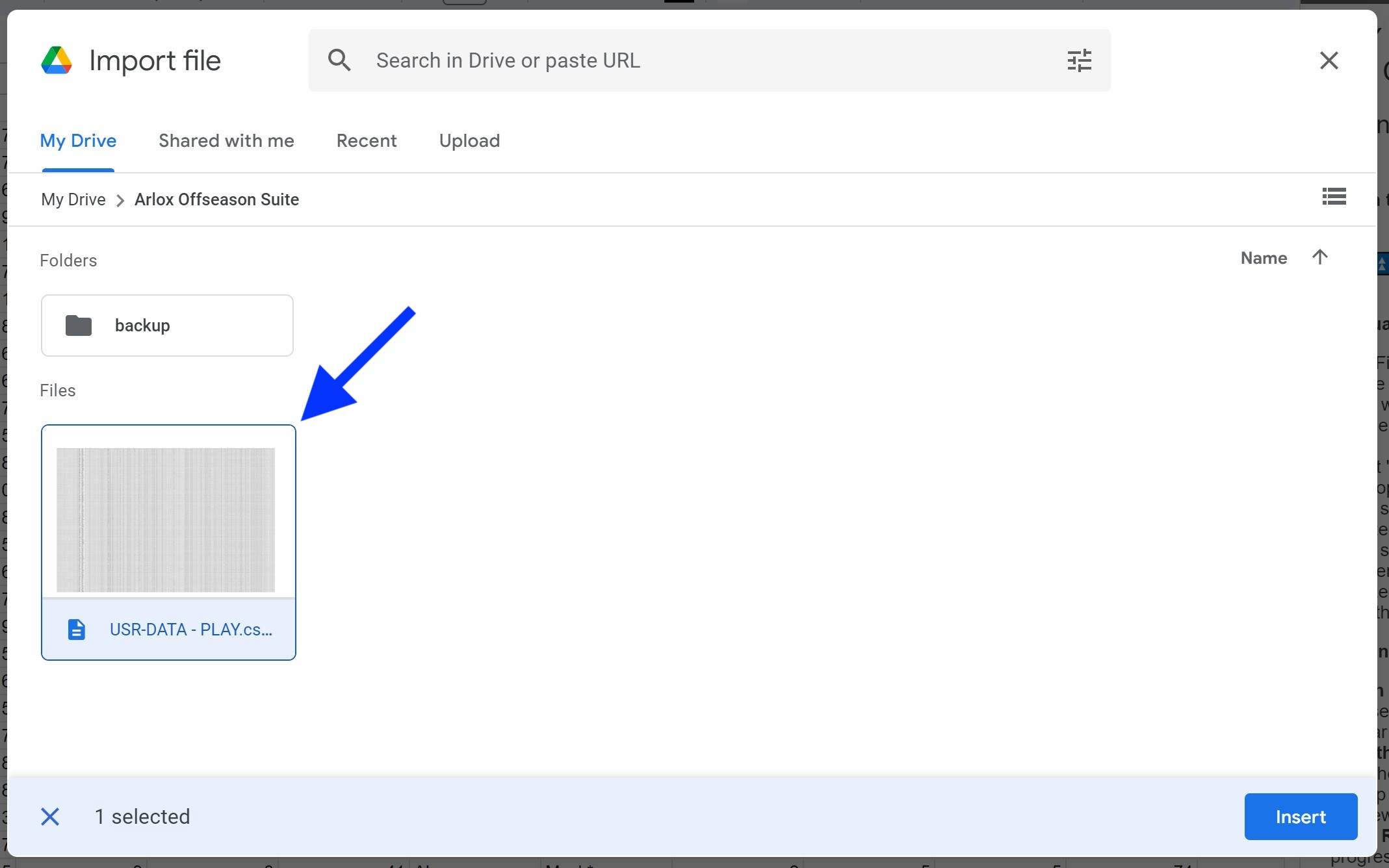1389x868 pixels.
Task: Close the Import file dialog
Action: 1329,60
